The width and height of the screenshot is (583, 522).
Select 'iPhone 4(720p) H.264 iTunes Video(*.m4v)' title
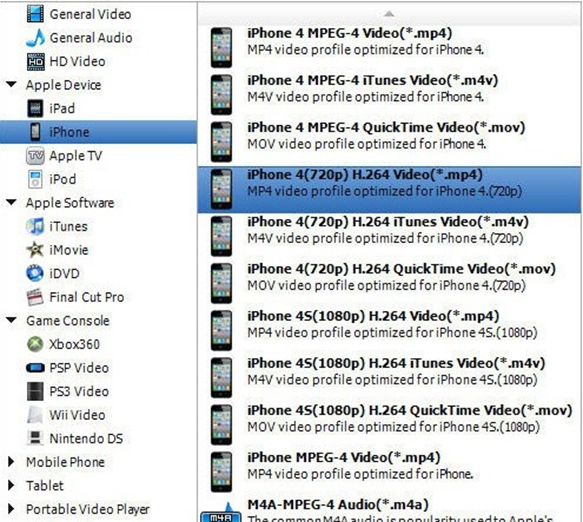point(388,222)
